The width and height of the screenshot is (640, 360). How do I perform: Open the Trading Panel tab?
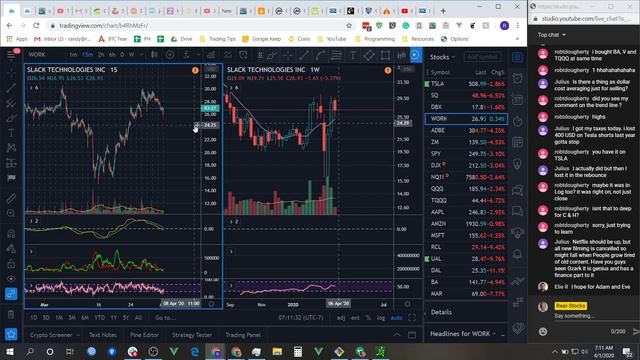[x=243, y=335]
